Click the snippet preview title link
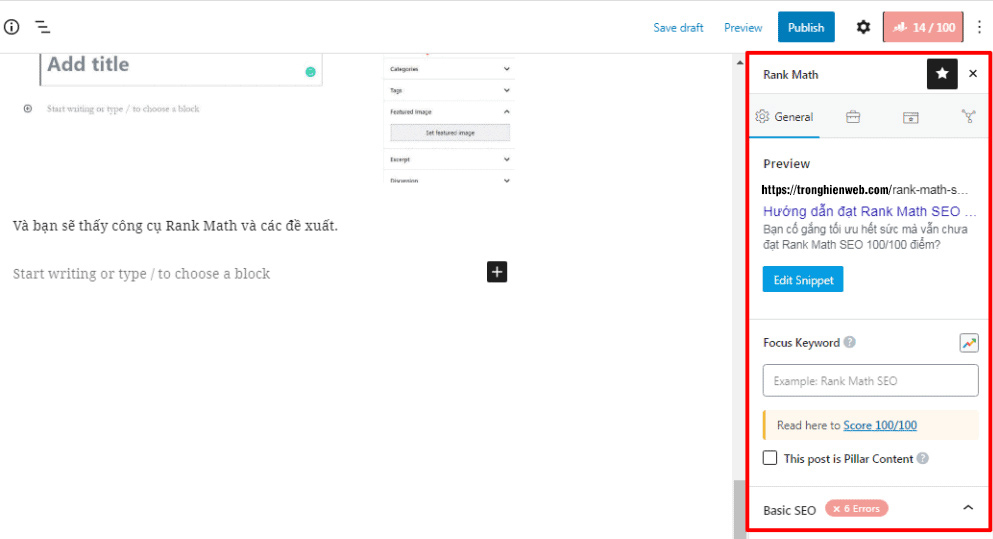The width and height of the screenshot is (993, 539). 869,212
